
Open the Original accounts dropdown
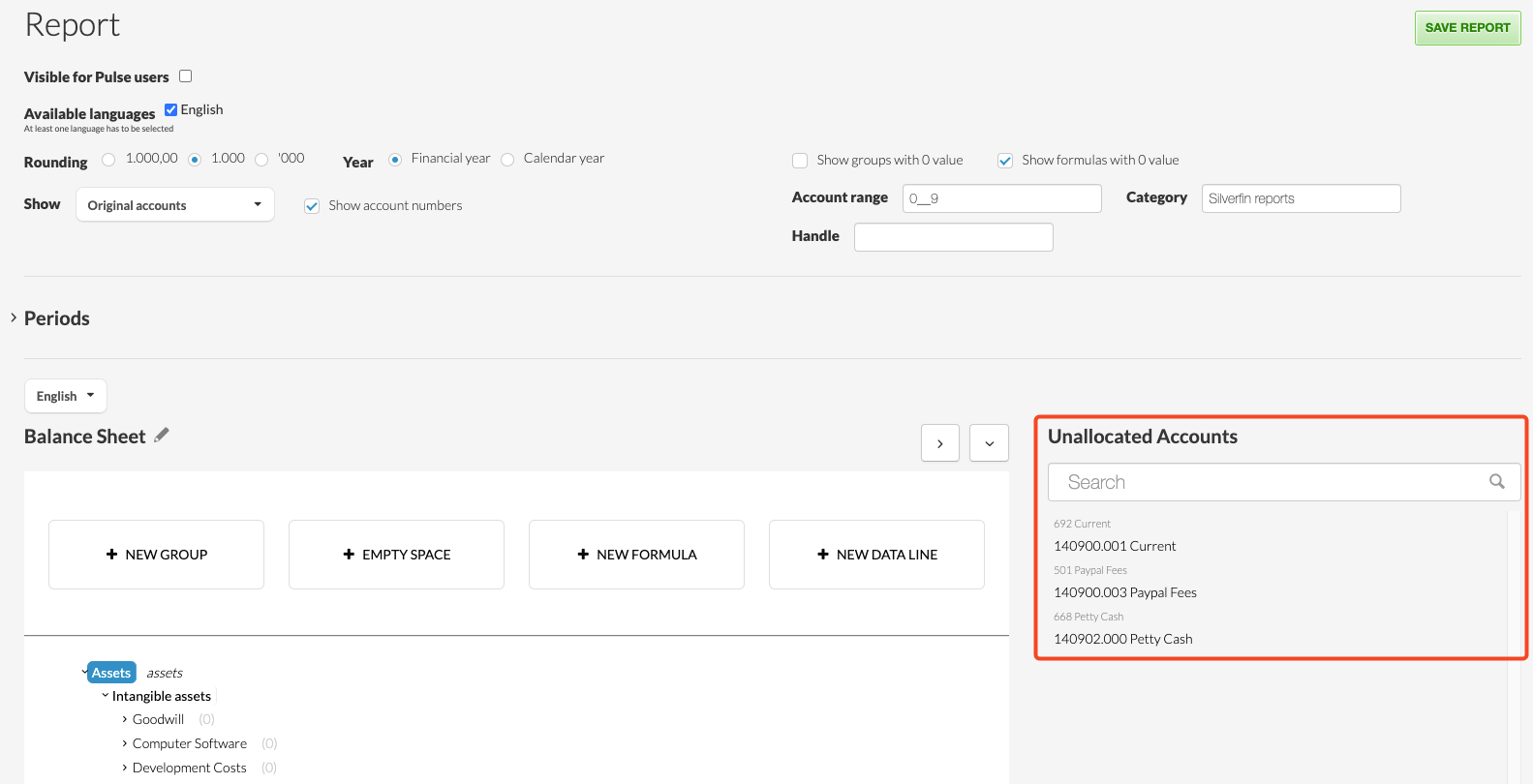click(175, 205)
